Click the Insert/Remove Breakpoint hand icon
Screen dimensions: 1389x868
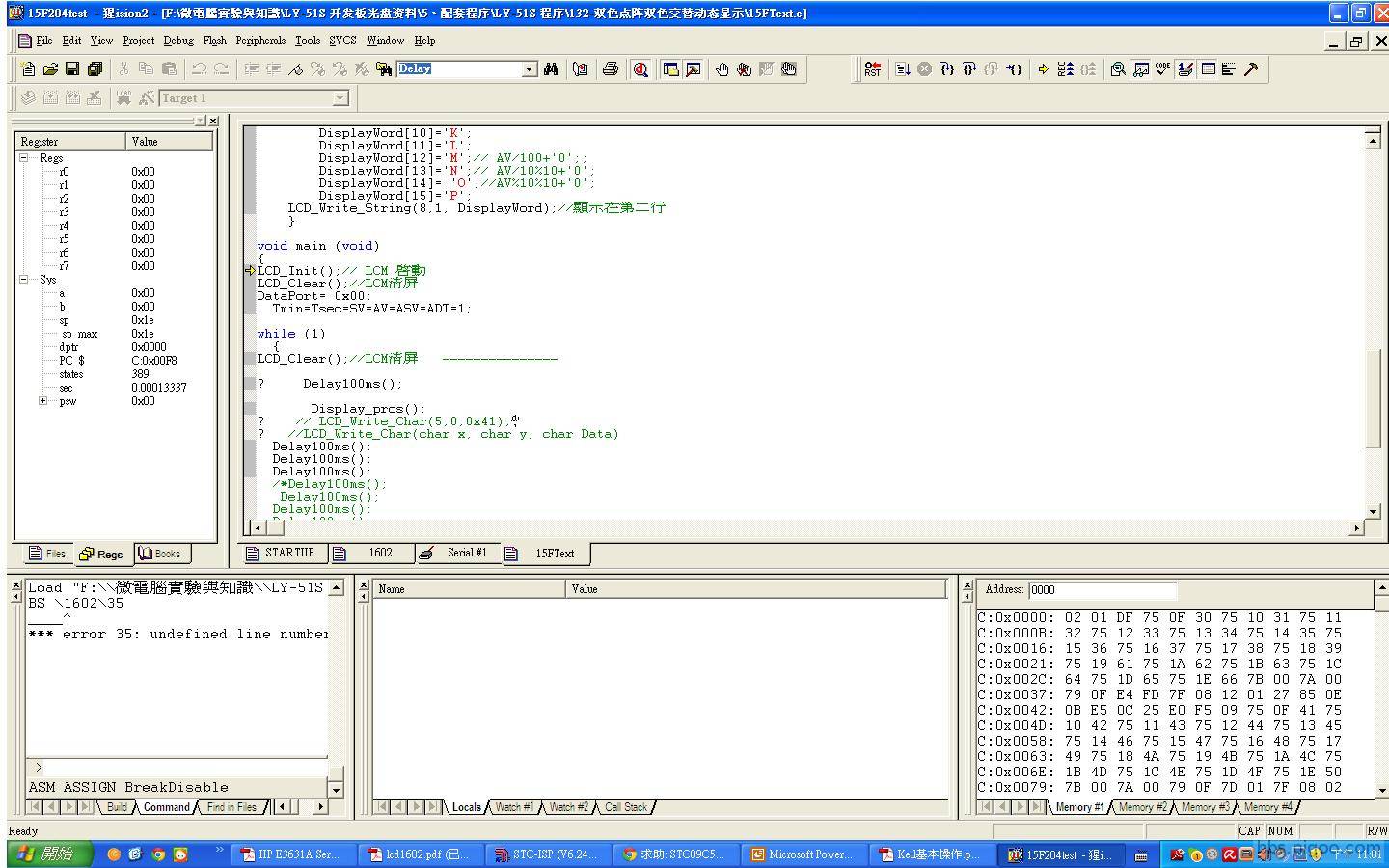coord(722,68)
